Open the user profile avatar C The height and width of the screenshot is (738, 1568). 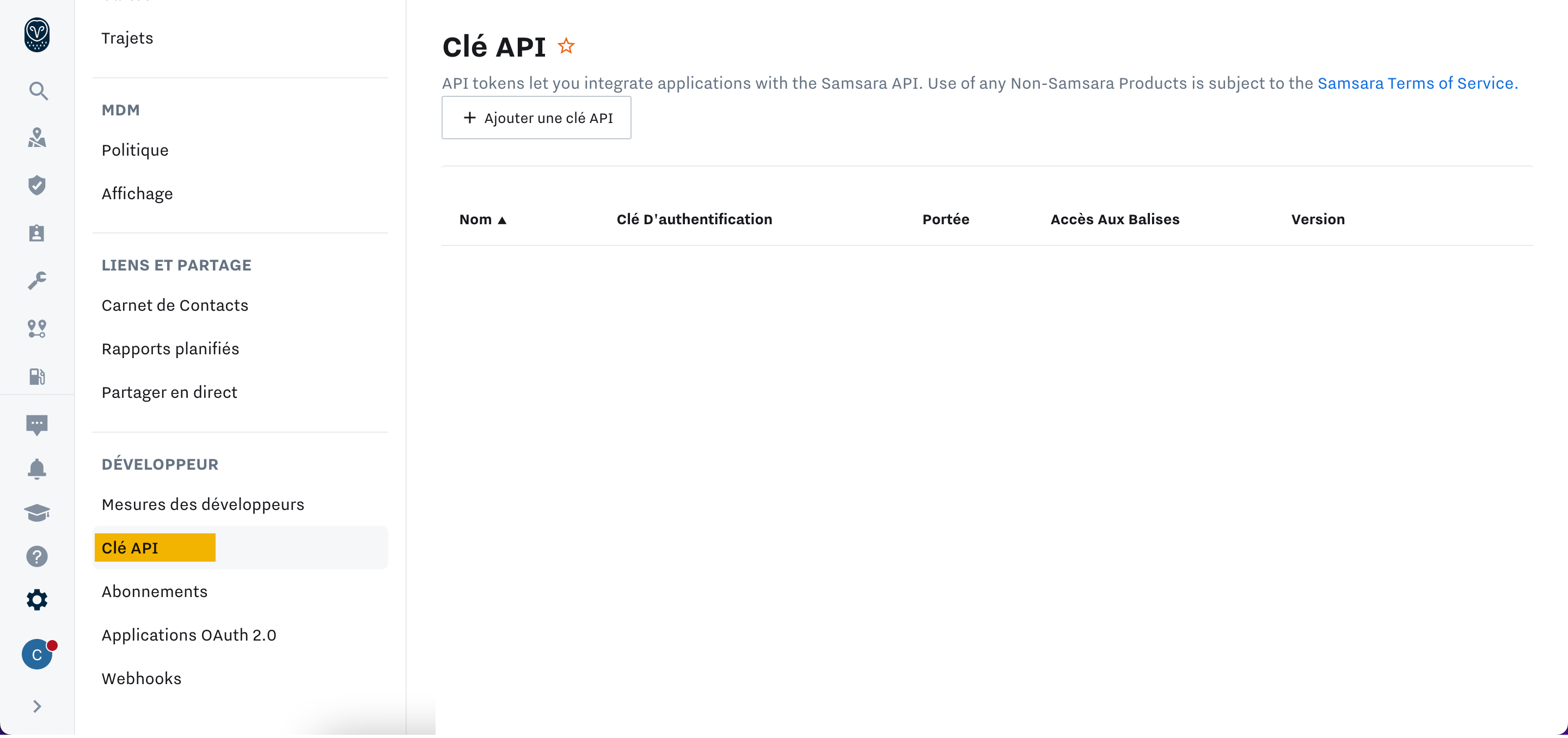[37, 655]
